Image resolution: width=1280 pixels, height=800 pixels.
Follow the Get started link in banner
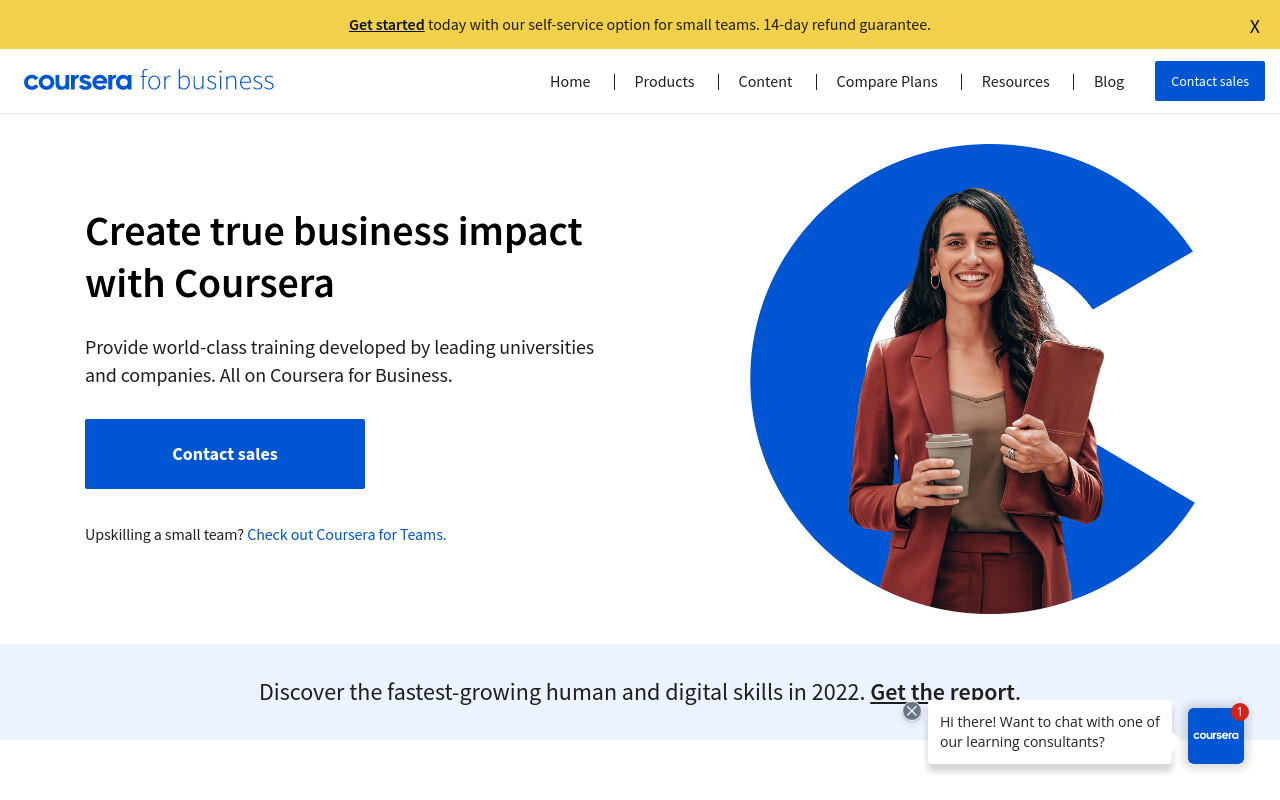[x=386, y=24]
